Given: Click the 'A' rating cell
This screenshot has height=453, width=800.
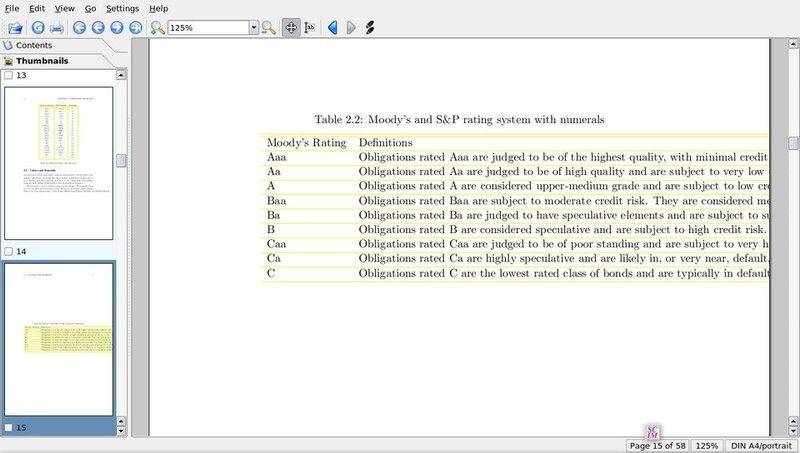Looking at the screenshot, I should 270,186.
